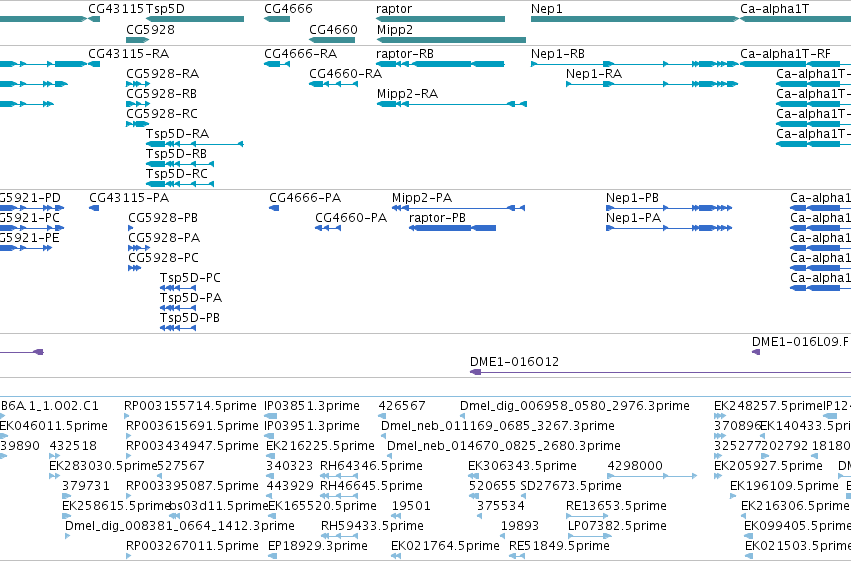Select the DME1-016O12 purple feature label
Viewport: 851px width, 561px height.
[x=514, y=362]
